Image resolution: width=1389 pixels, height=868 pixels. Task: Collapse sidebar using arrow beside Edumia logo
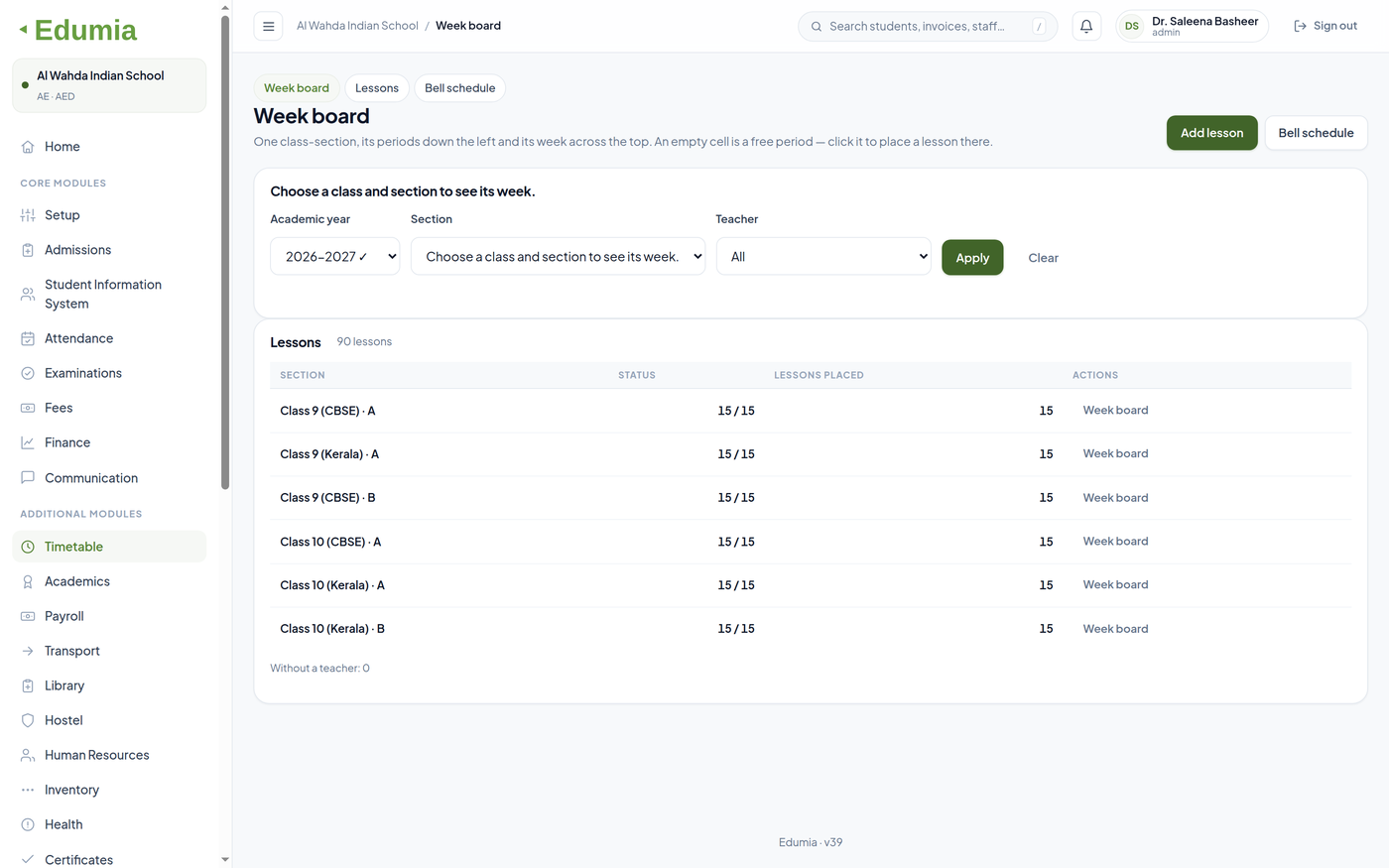tap(23, 30)
